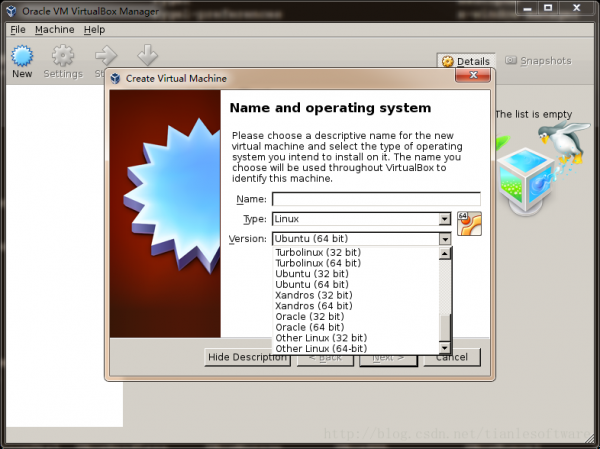The width and height of the screenshot is (600, 449).
Task: Select Oracle (64 bit) version entry
Action: pyautogui.click(x=357, y=327)
